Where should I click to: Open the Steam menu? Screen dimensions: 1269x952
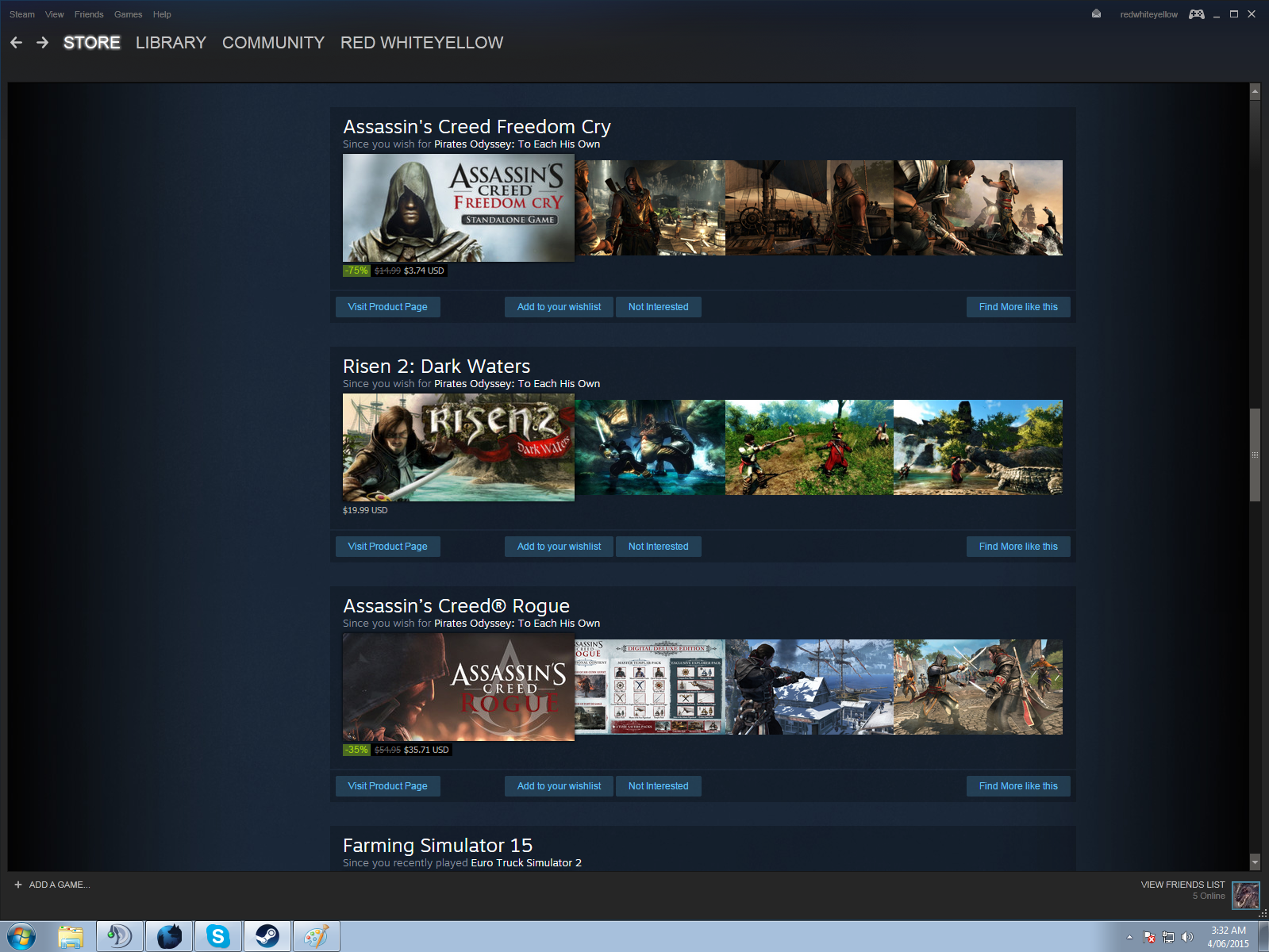[x=22, y=14]
